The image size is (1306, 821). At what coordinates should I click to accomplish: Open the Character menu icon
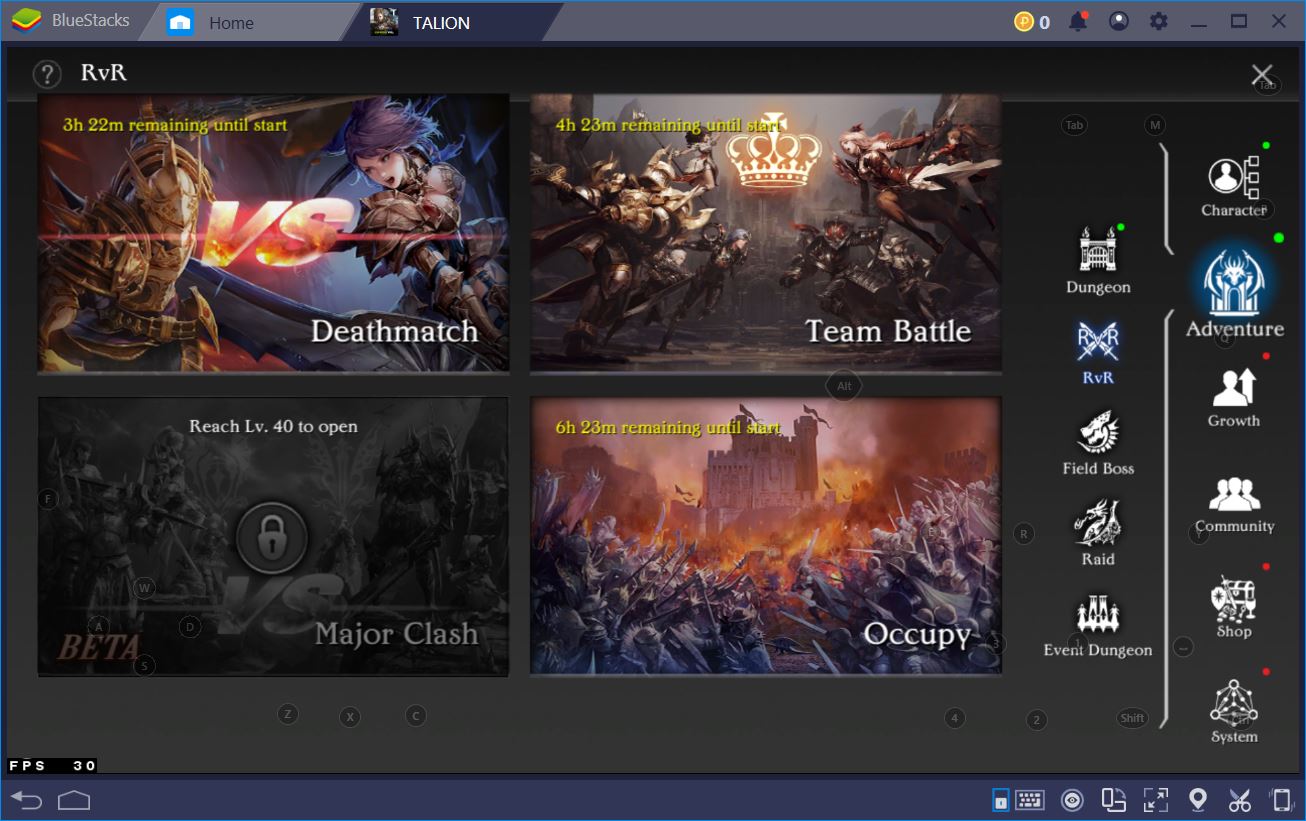point(1233,177)
